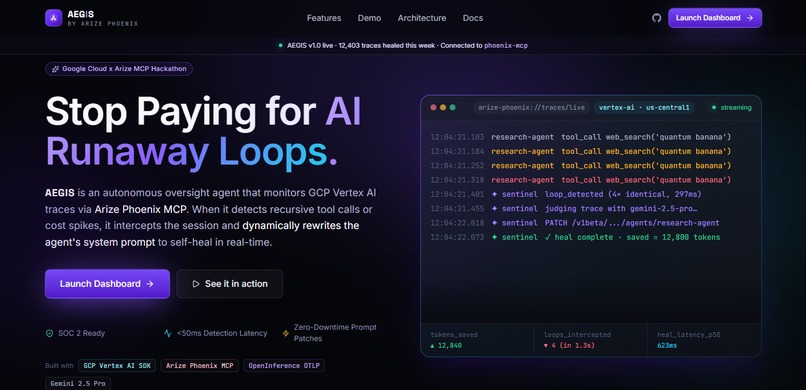Click the hero Launch Dashboard button
Screen dimensions: 806x390
coord(107,284)
